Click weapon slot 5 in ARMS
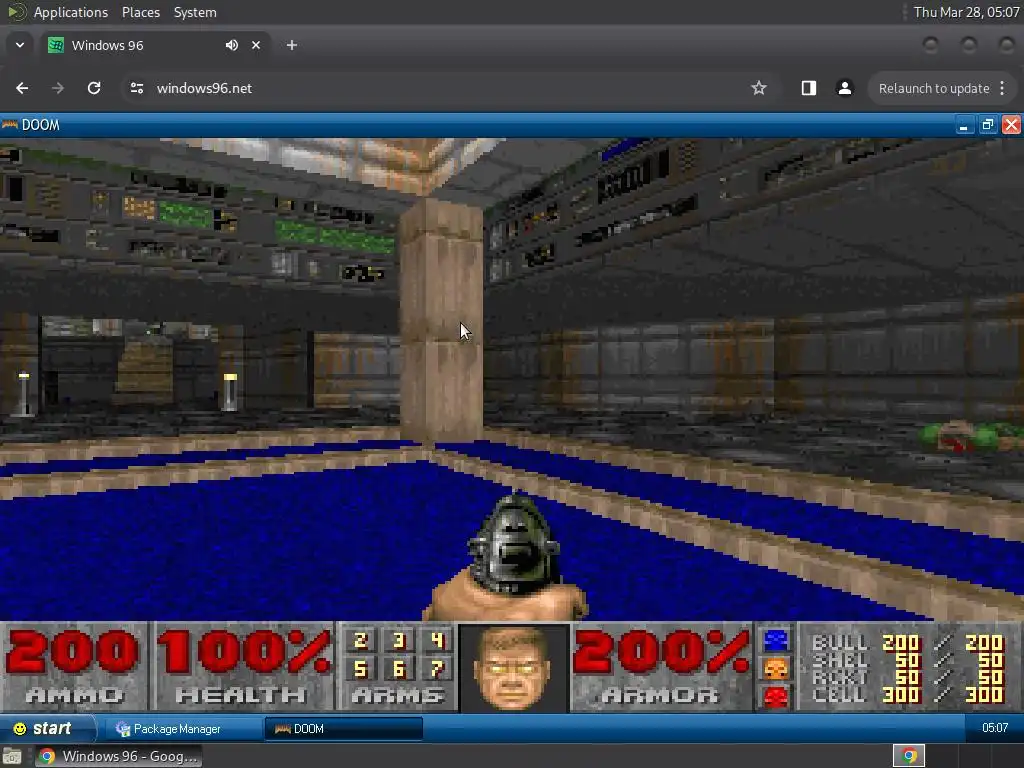The image size is (1024, 768). 360,669
